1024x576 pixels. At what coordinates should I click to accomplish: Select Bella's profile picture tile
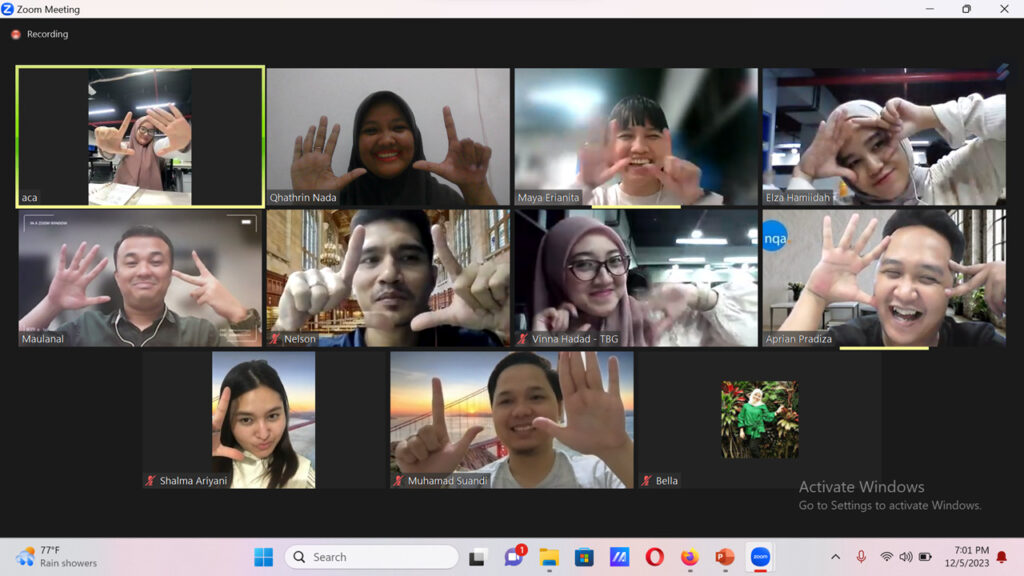760,419
